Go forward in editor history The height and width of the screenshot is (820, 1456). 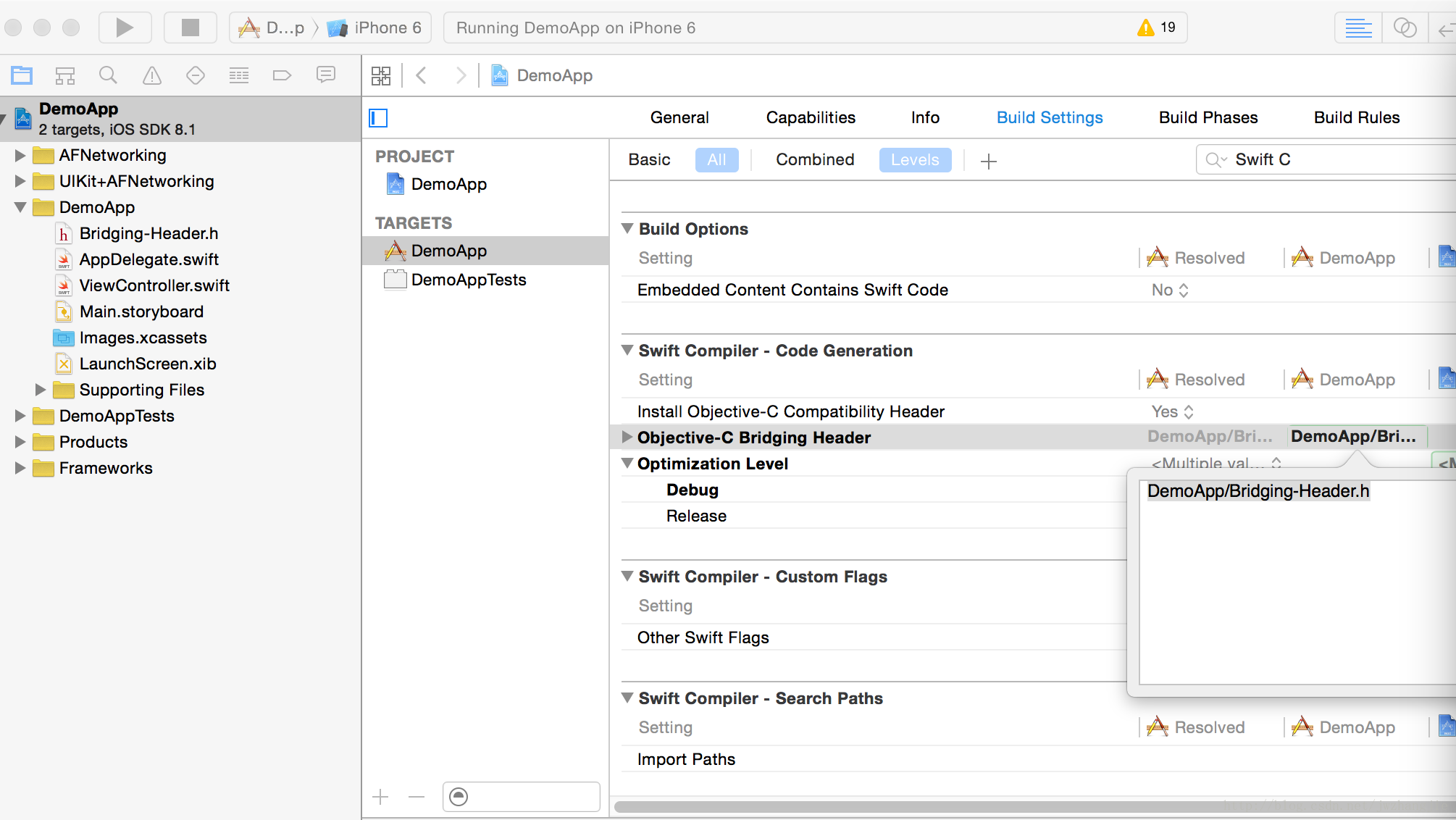[x=461, y=75]
